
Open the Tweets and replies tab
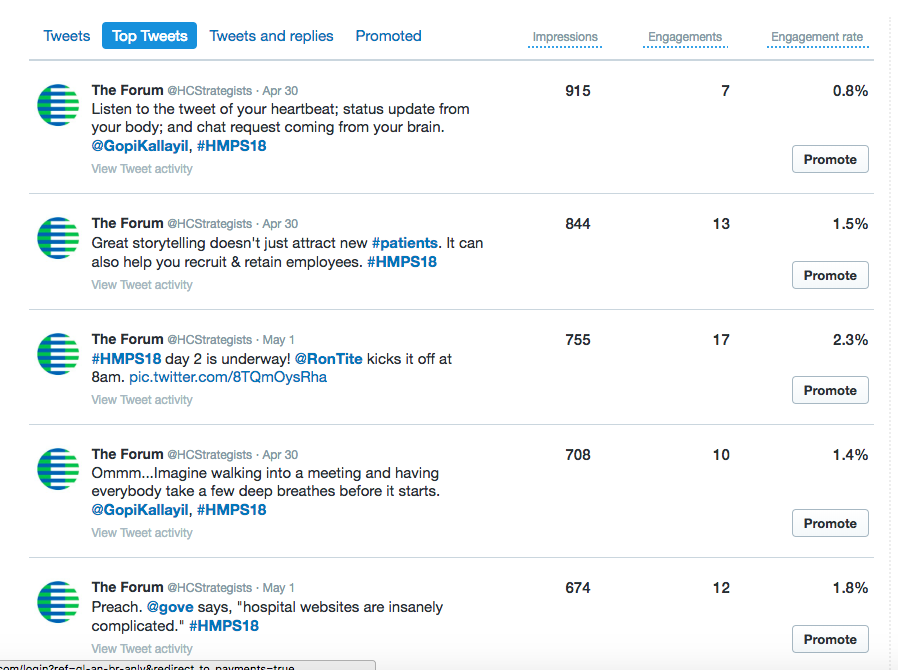point(271,36)
